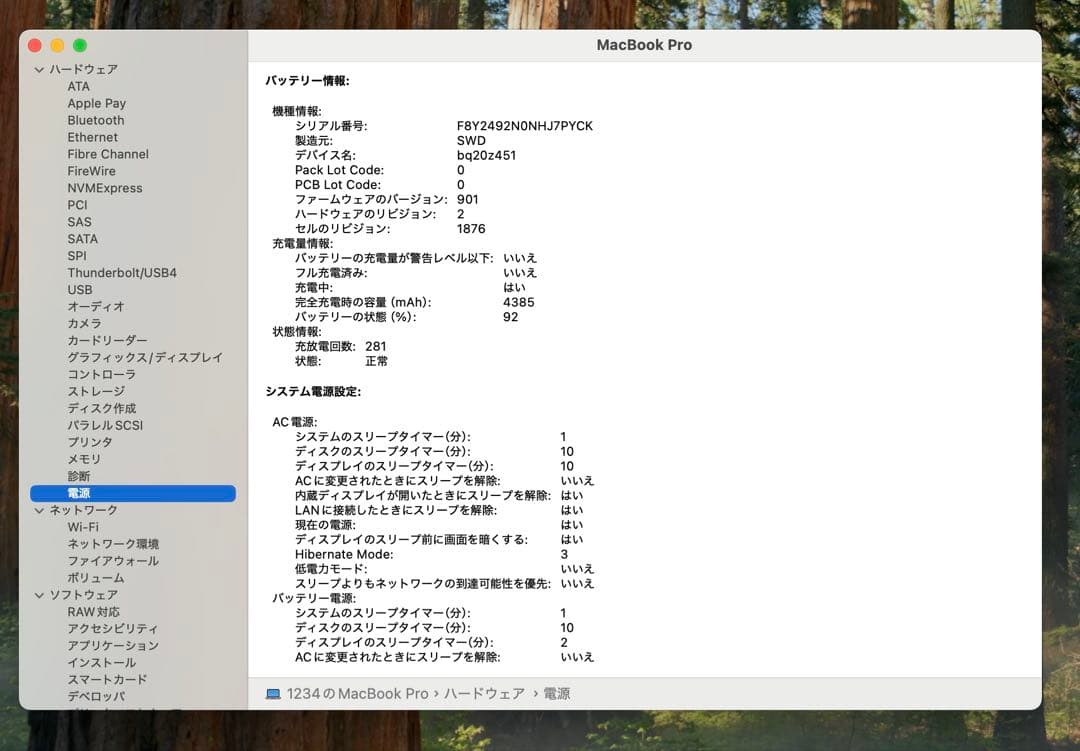Screen dimensions: 1080x751
Task: Open オーディオ hardware entry
Action: tap(96, 307)
